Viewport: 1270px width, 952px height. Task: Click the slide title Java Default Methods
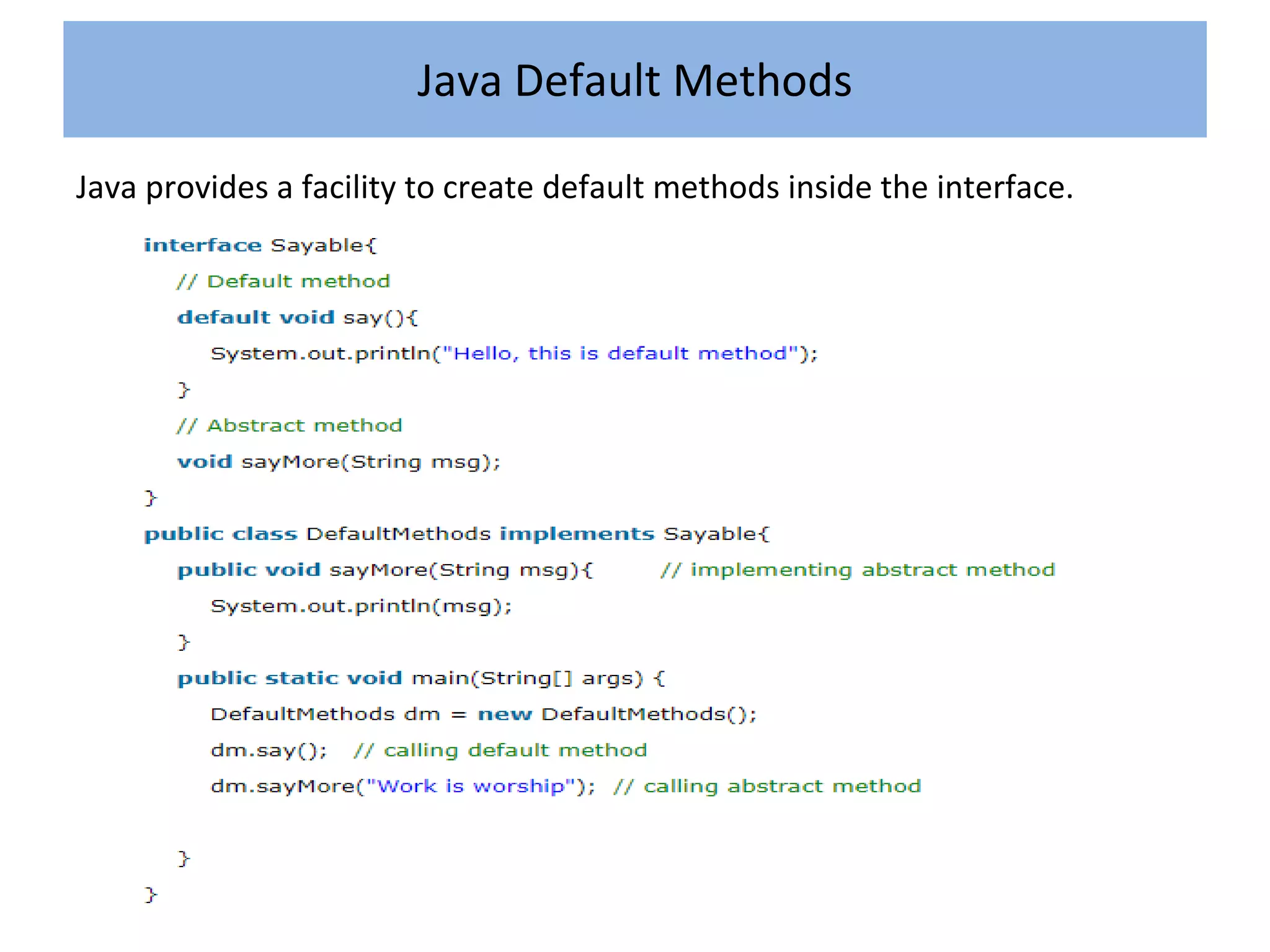(x=634, y=81)
